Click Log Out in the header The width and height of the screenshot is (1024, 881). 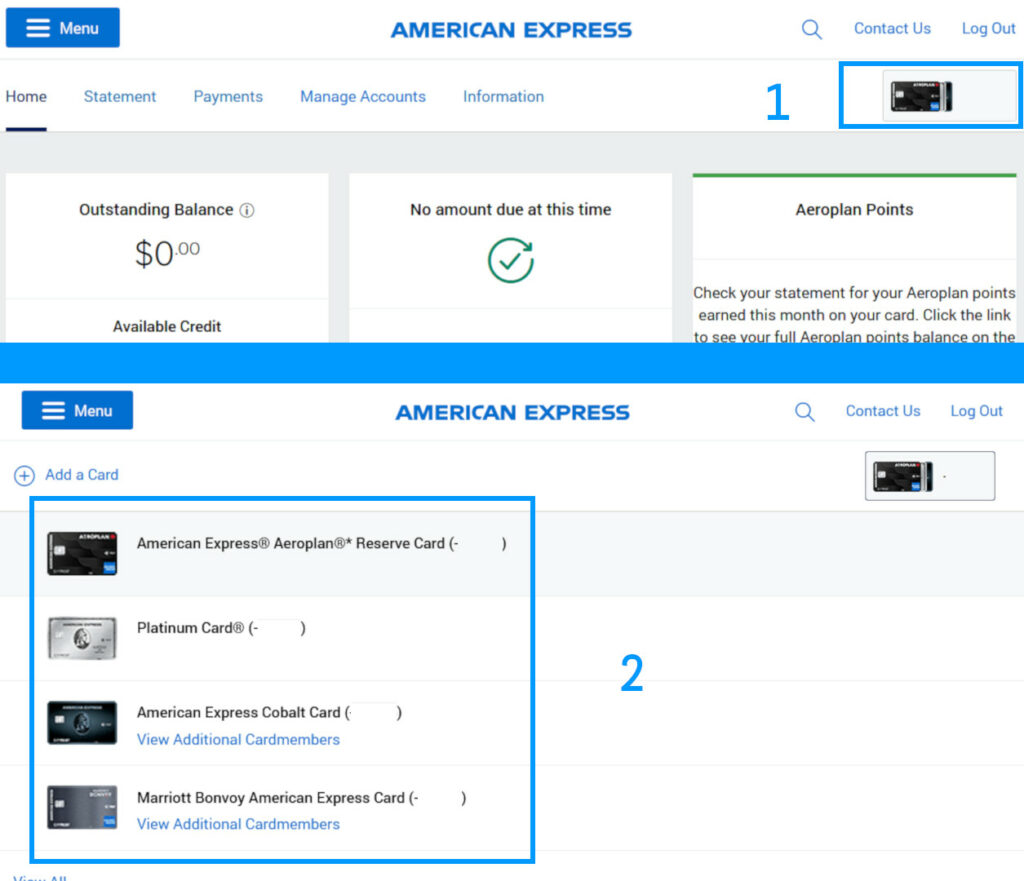point(988,29)
